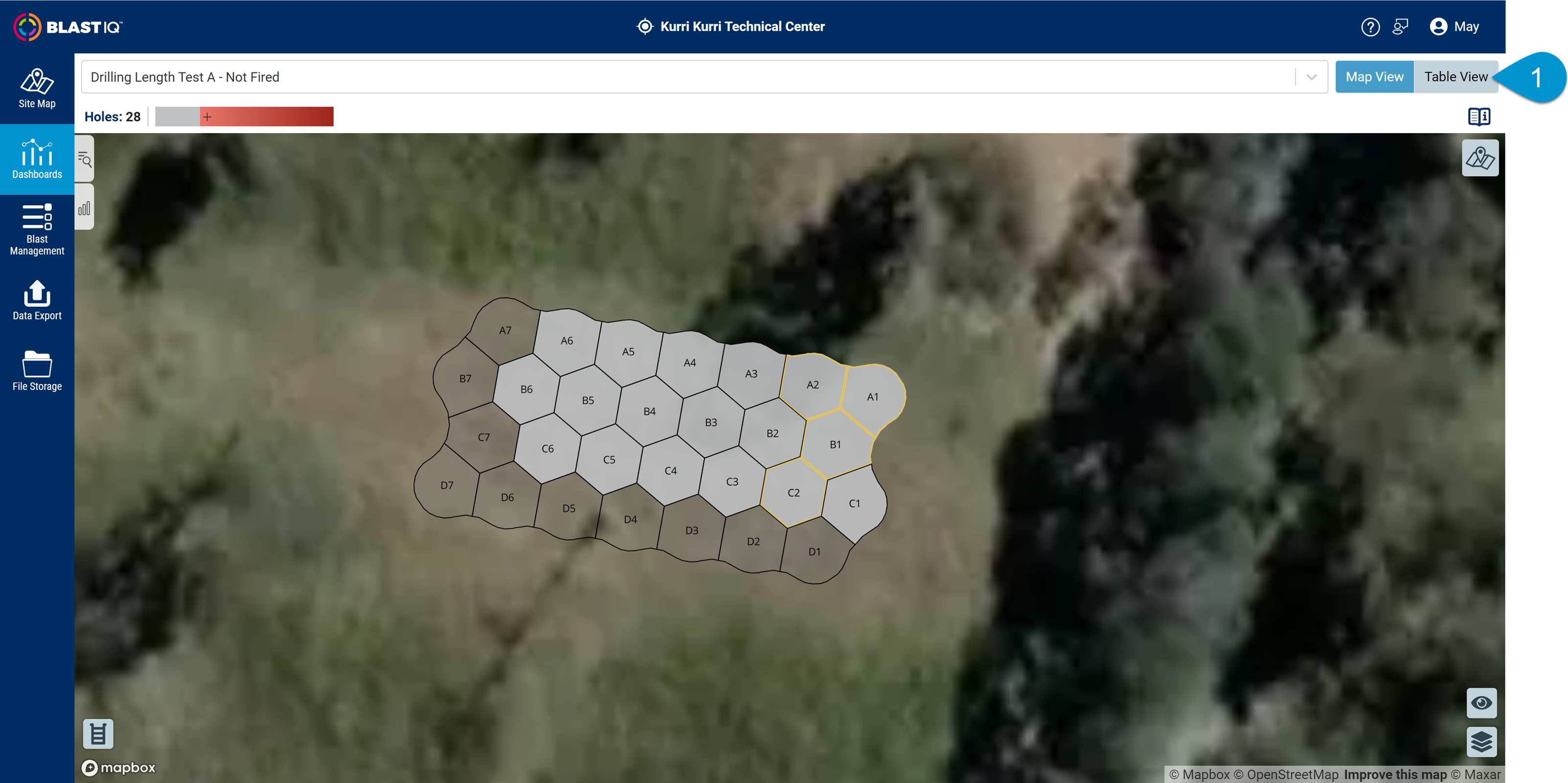
Task: Click the ruler button at the map's bottom left
Action: click(98, 734)
